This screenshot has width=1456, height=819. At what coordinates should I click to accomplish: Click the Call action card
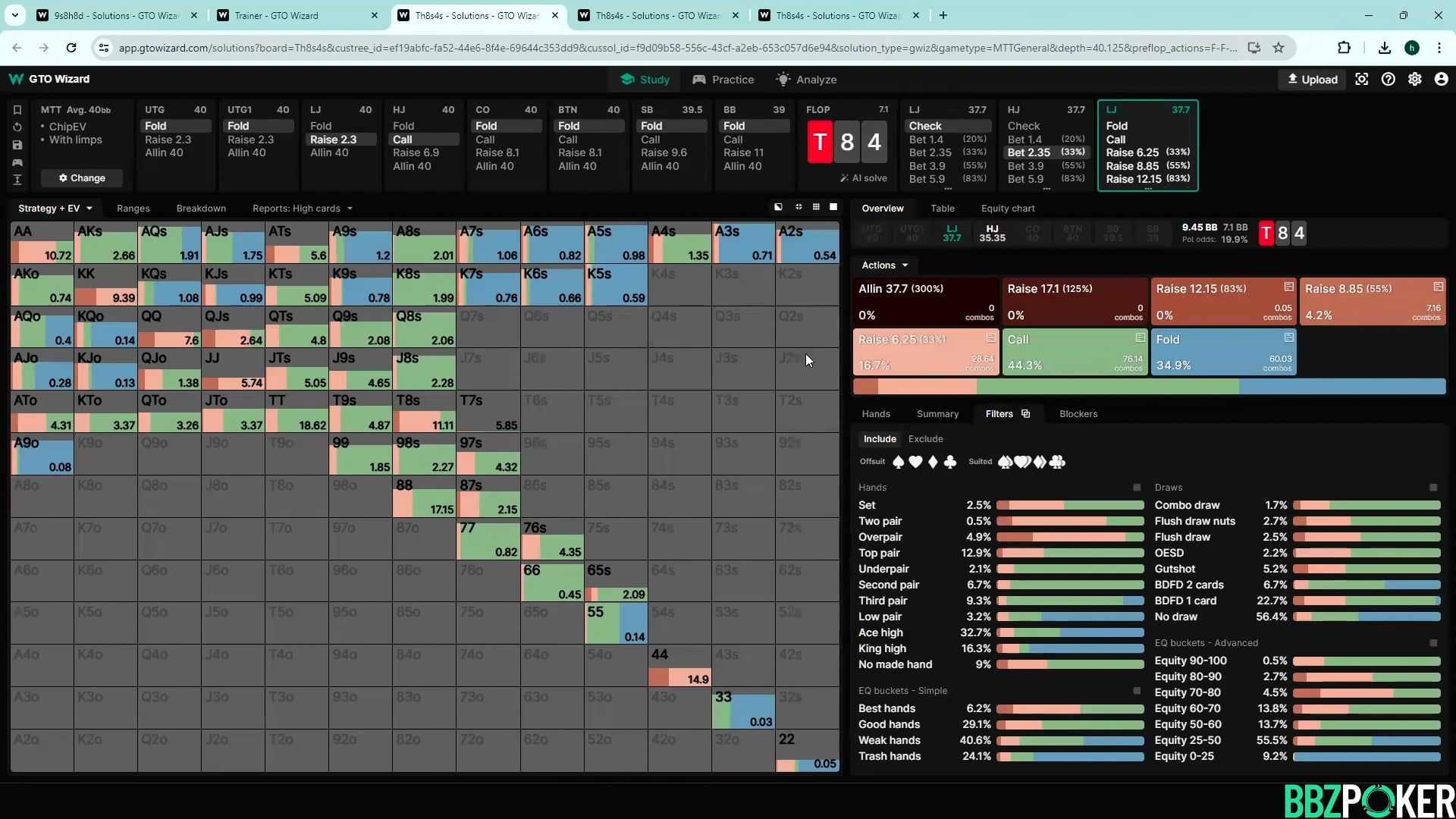click(x=1074, y=352)
